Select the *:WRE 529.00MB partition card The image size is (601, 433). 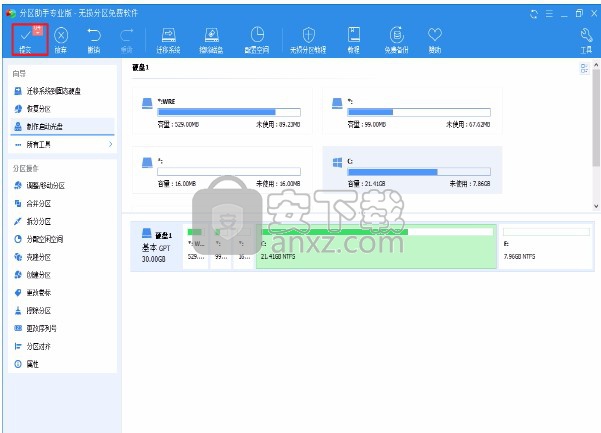(x=222, y=111)
